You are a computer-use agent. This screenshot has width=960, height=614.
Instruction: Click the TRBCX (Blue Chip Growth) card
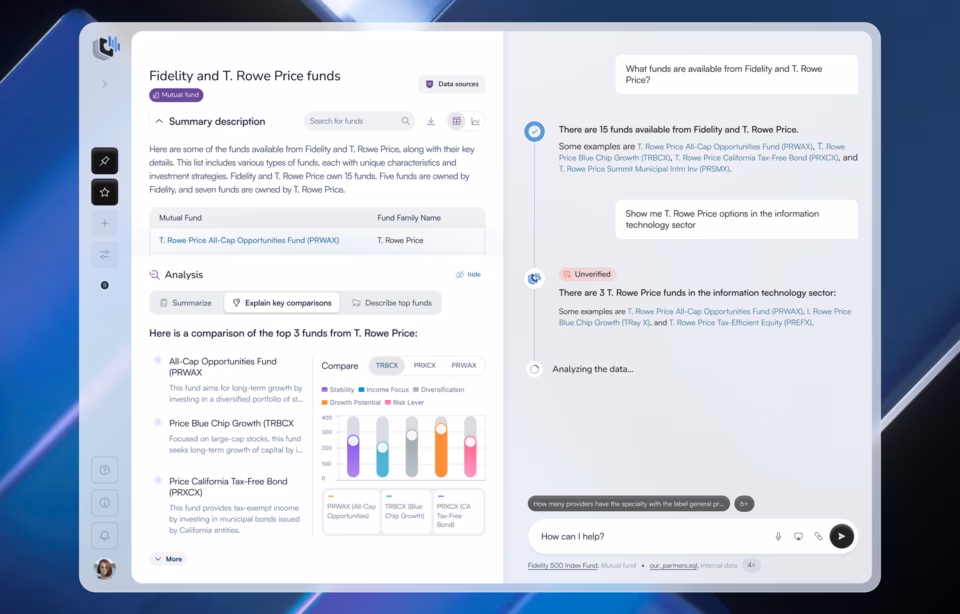pyautogui.click(x=405, y=512)
